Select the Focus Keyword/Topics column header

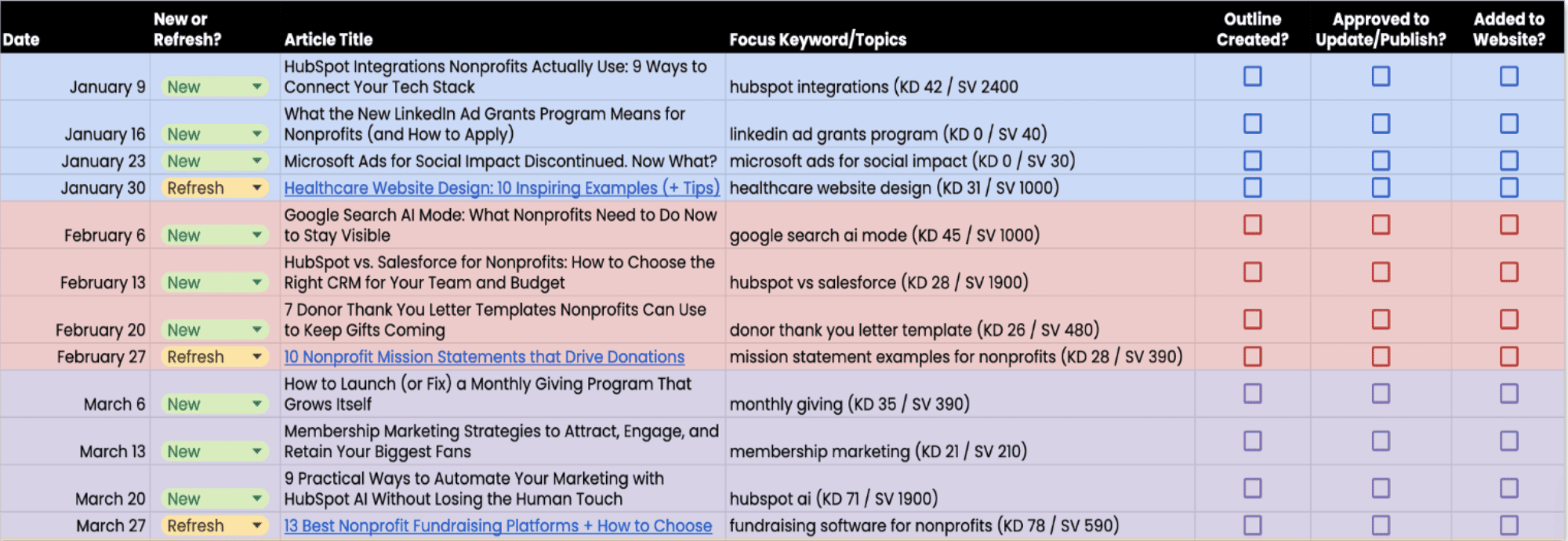tap(818, 39)
